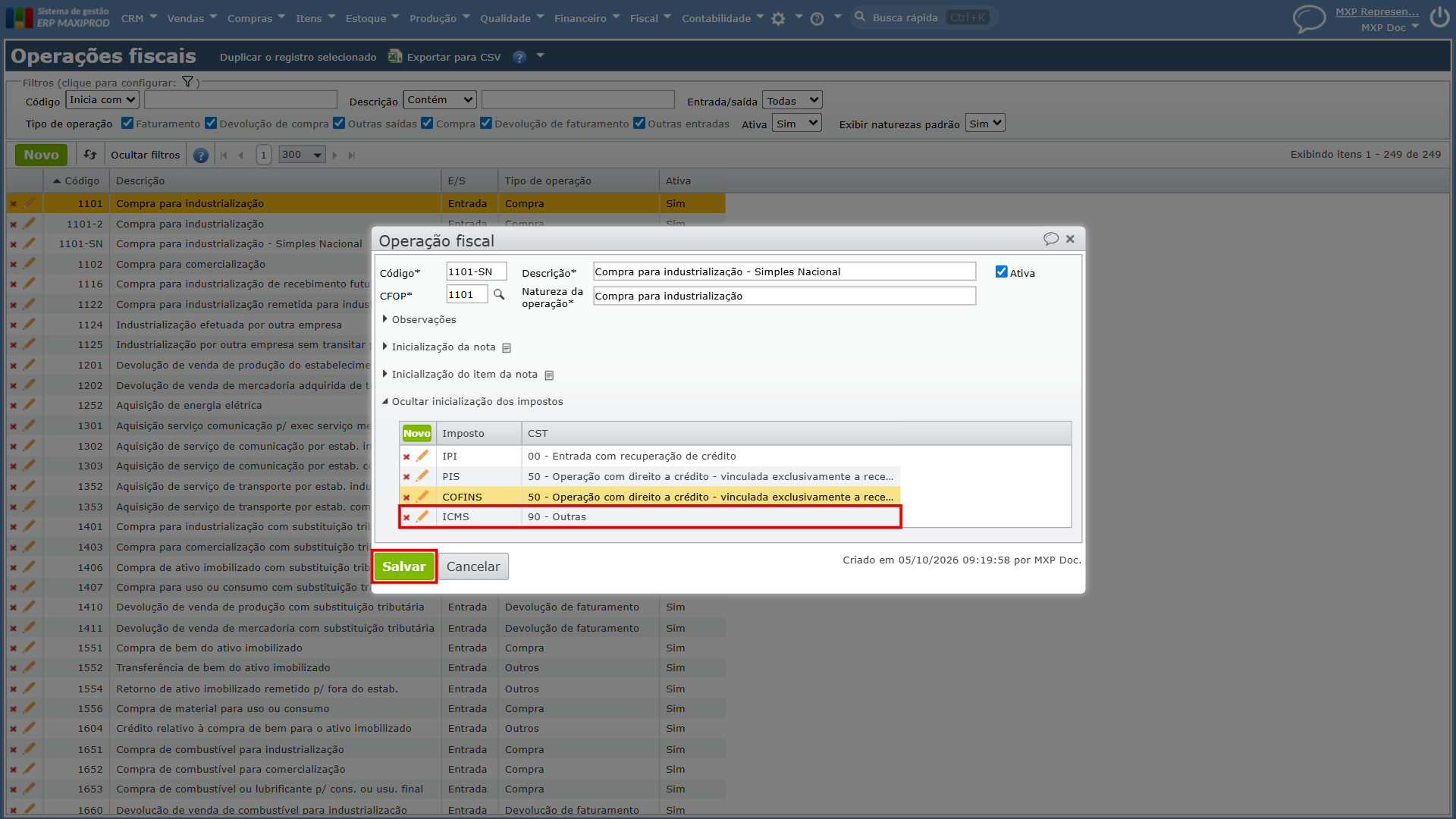Toggle the Outras entradas checkbox
This screenshot has height=819, width=1456.
coord(639,123)
